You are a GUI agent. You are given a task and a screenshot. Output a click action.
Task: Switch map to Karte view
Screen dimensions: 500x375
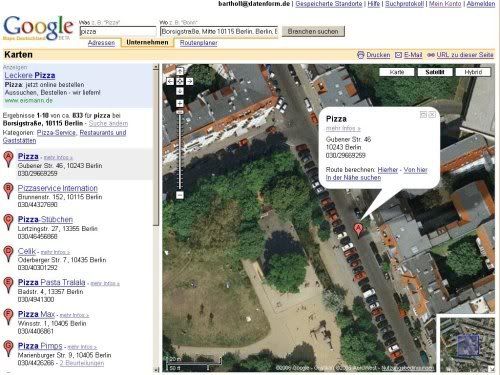(x=397, y=72)
